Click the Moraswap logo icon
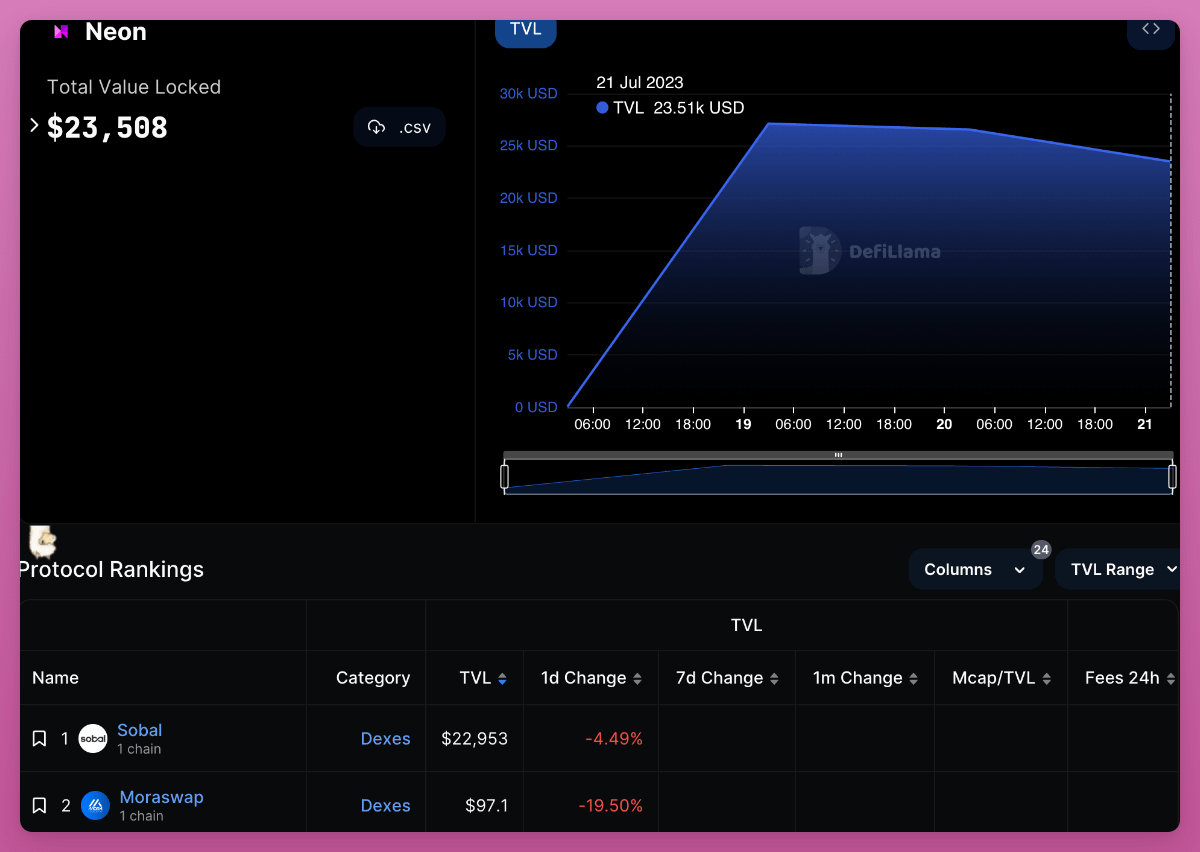Viewport: 1200px width, 852px height. coord(95,806)
